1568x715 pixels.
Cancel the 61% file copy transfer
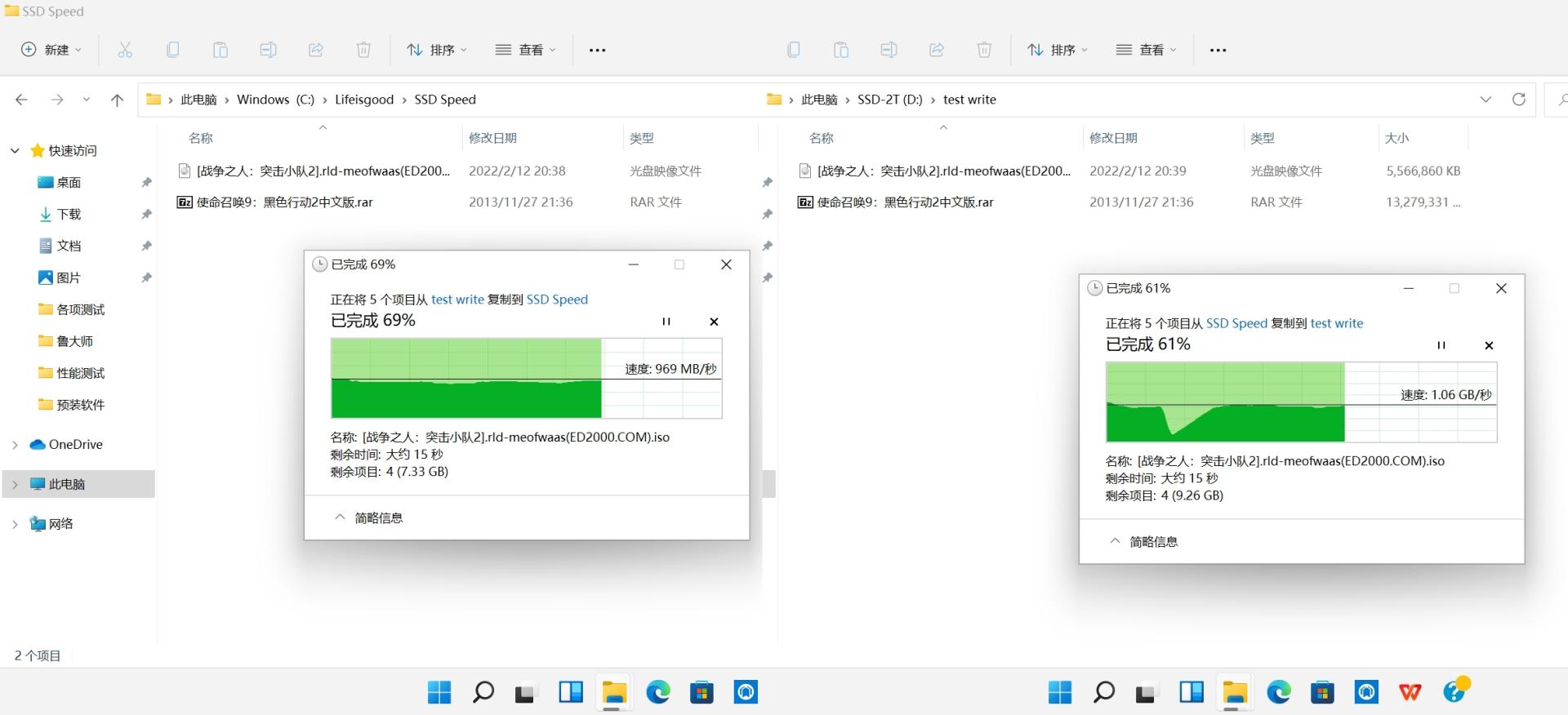[1489, 345]
